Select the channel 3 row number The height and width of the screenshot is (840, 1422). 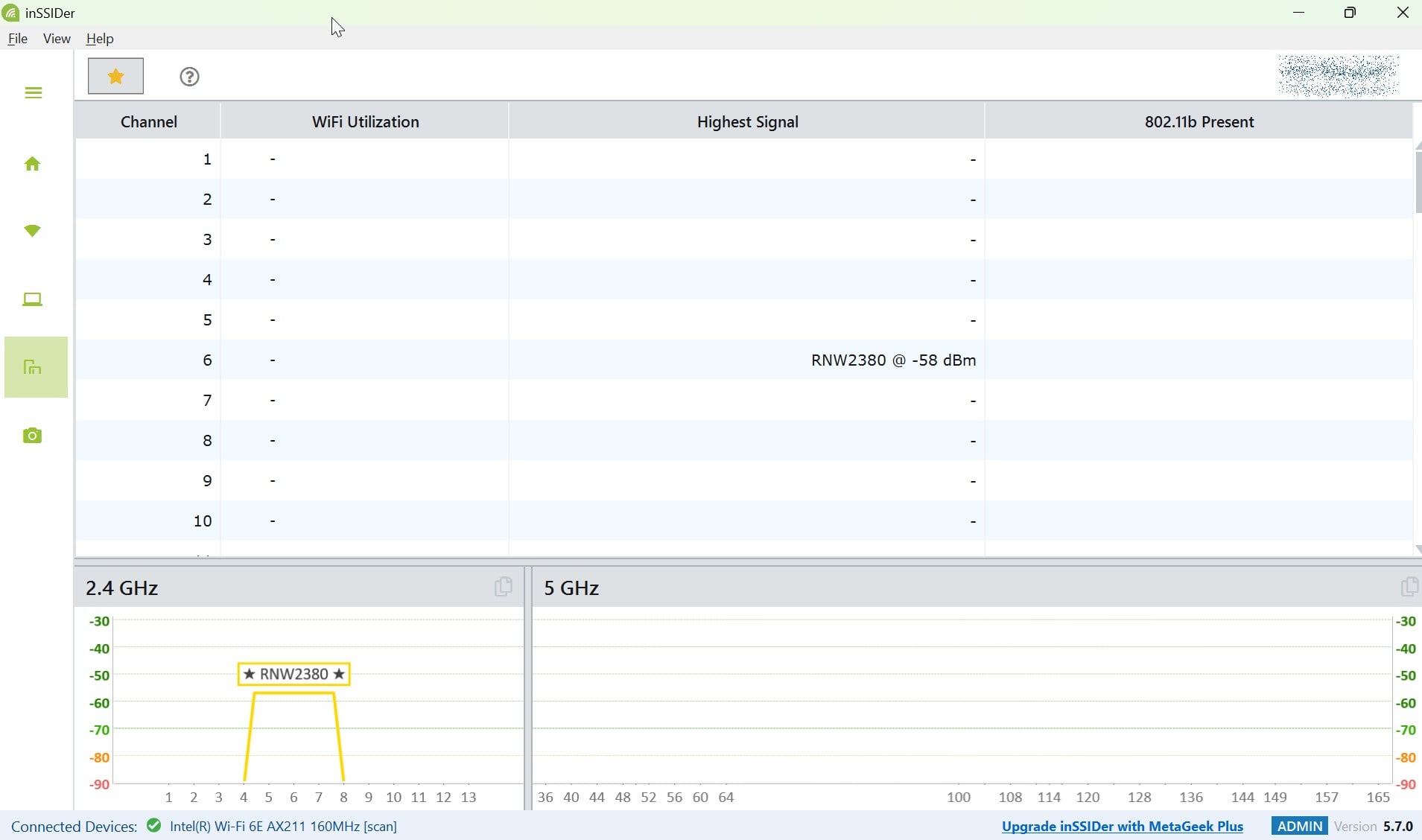click(207, 239)
